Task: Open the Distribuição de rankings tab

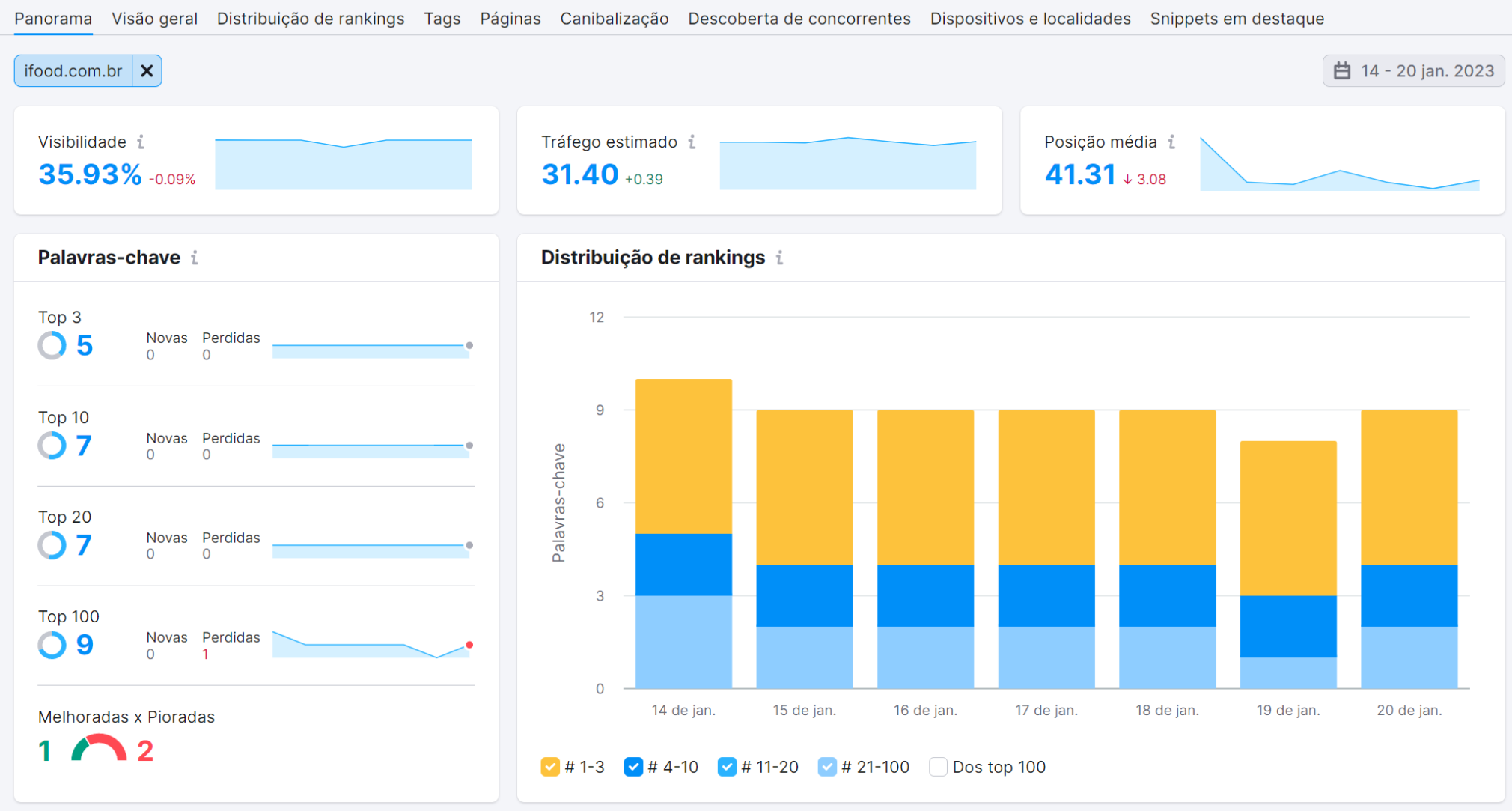Action: [x=311, y=19]
